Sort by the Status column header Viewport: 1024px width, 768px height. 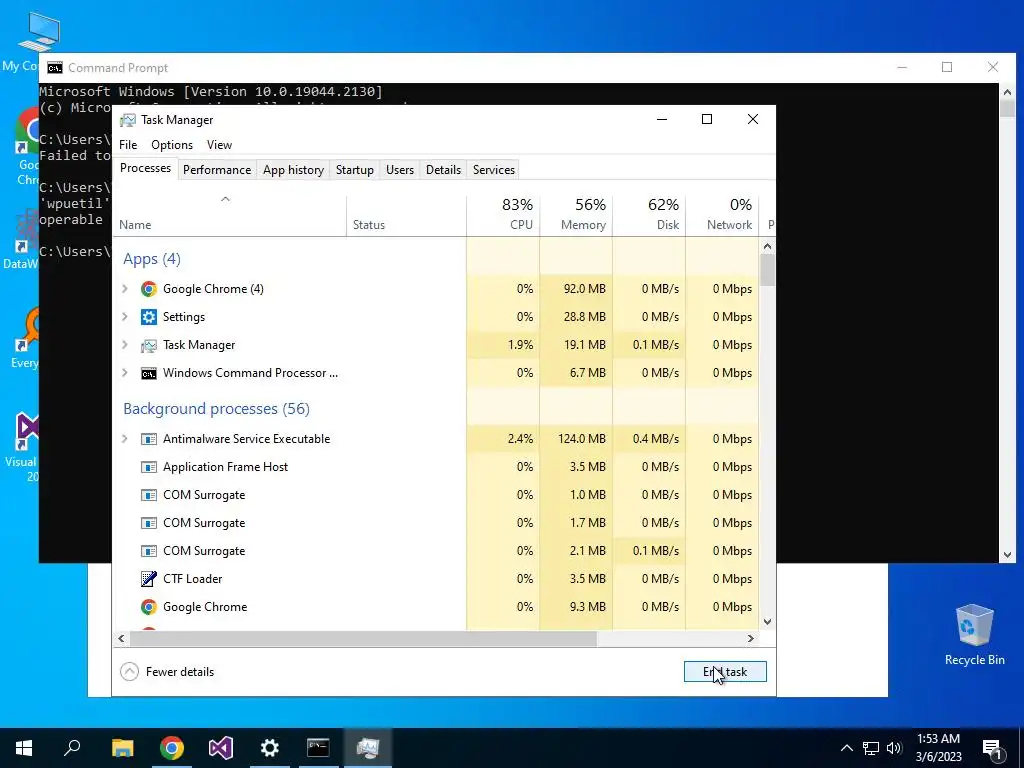pos(406,215)
